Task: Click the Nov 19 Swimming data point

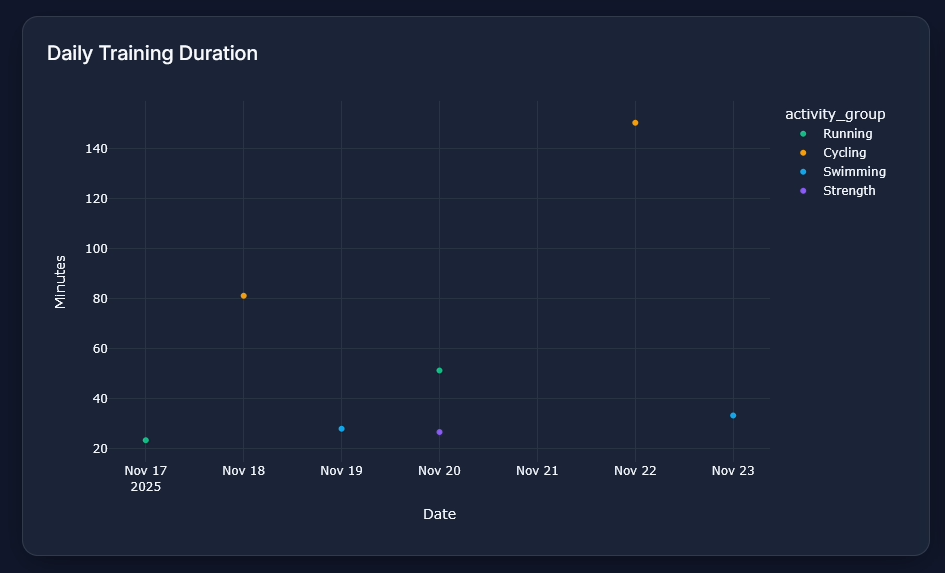Action: point(341,429)
